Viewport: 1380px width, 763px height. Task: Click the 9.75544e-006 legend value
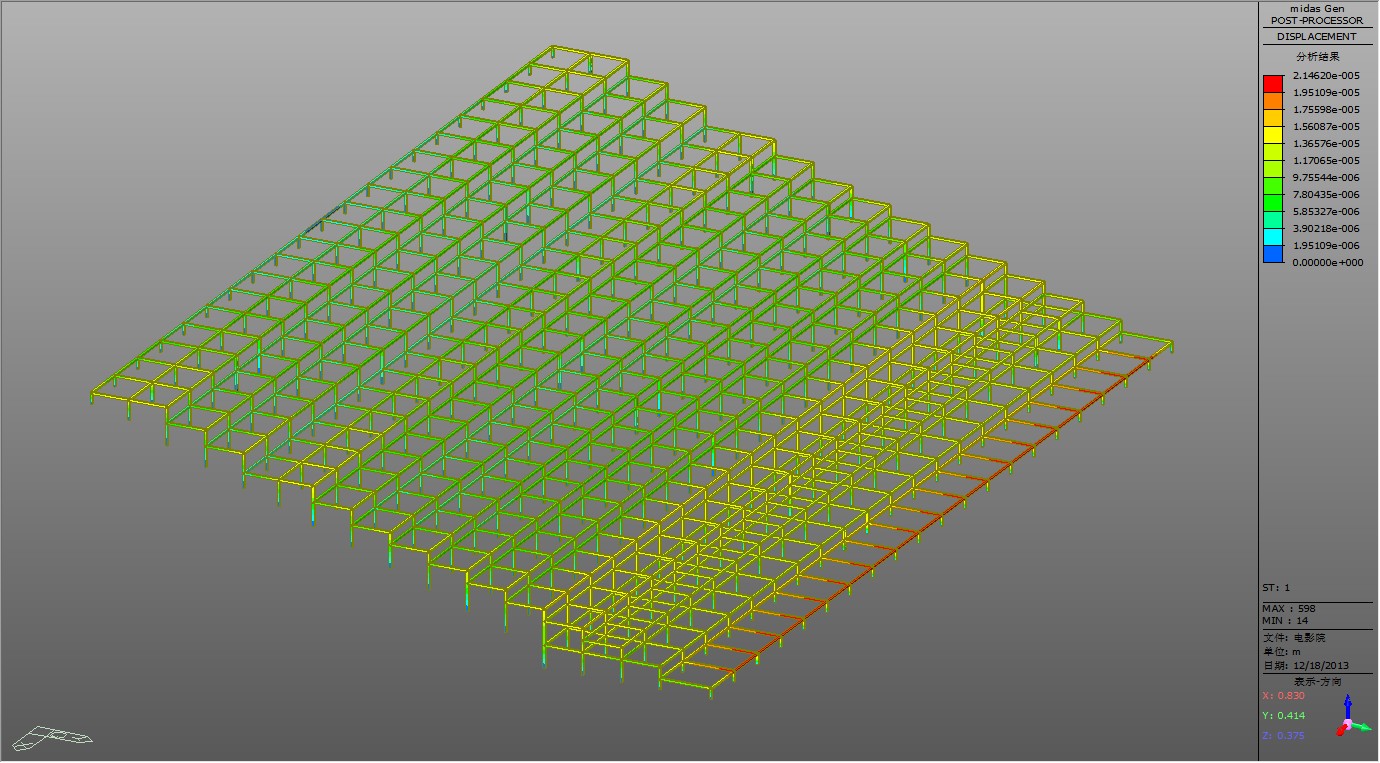tap(1326, 177)
